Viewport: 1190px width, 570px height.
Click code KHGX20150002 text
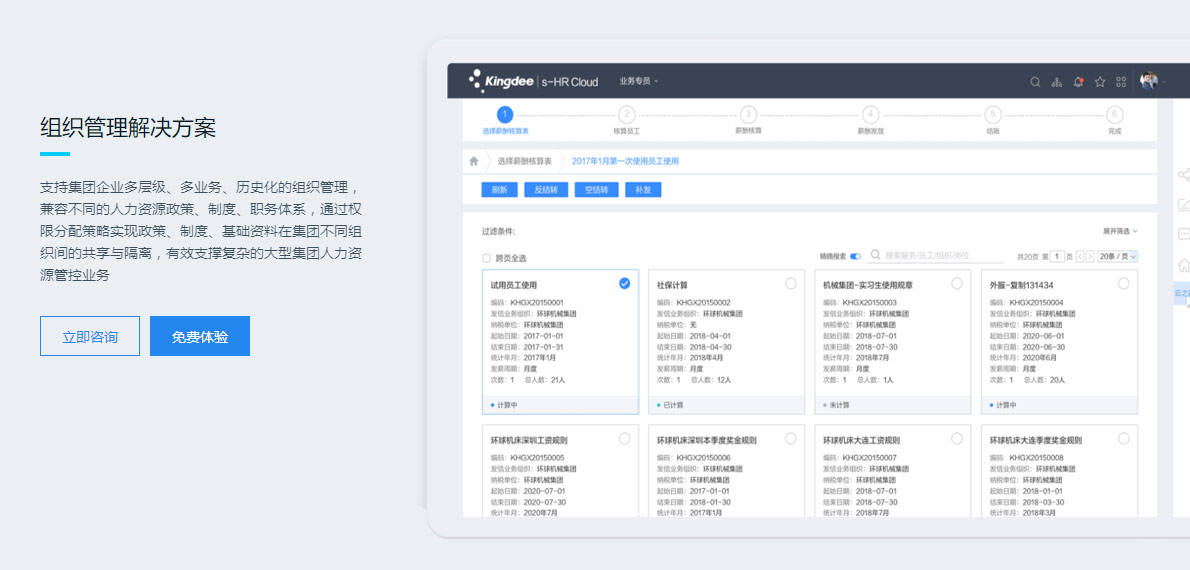pyautogui.click(x=704, y=303)
